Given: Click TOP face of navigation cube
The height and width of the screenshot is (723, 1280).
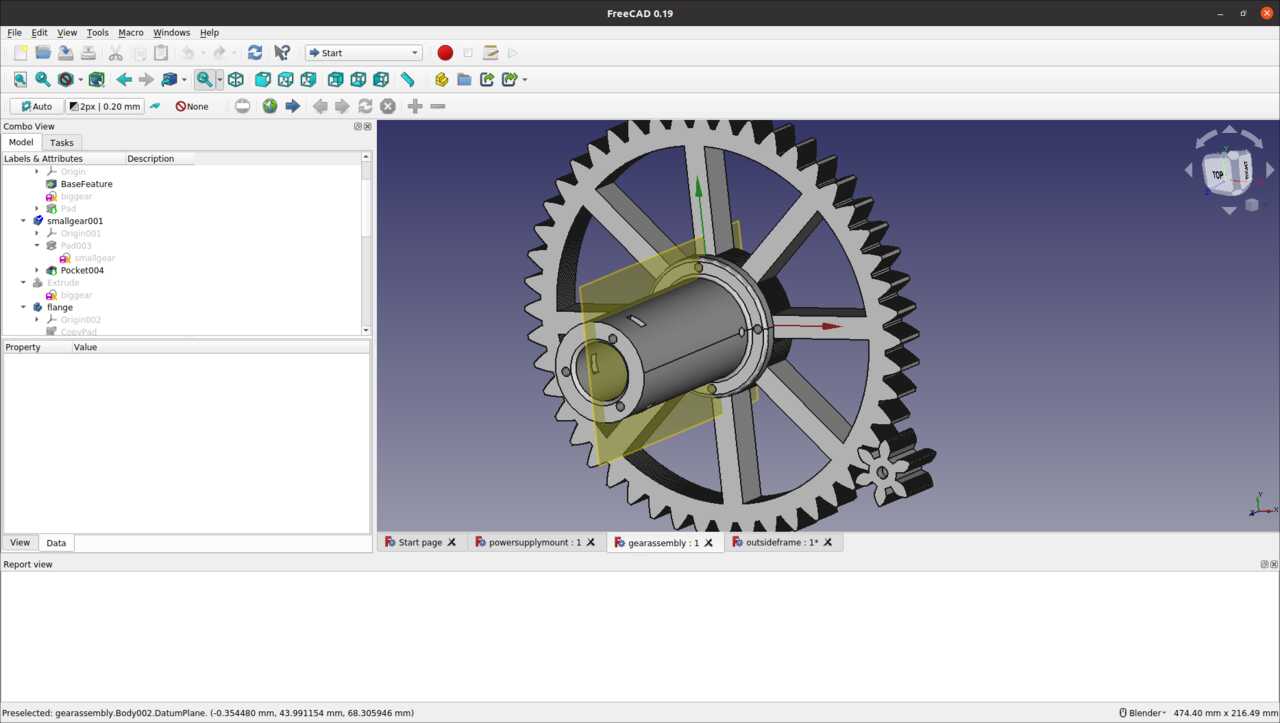Looking at the screenshot, I should 1218,175.
